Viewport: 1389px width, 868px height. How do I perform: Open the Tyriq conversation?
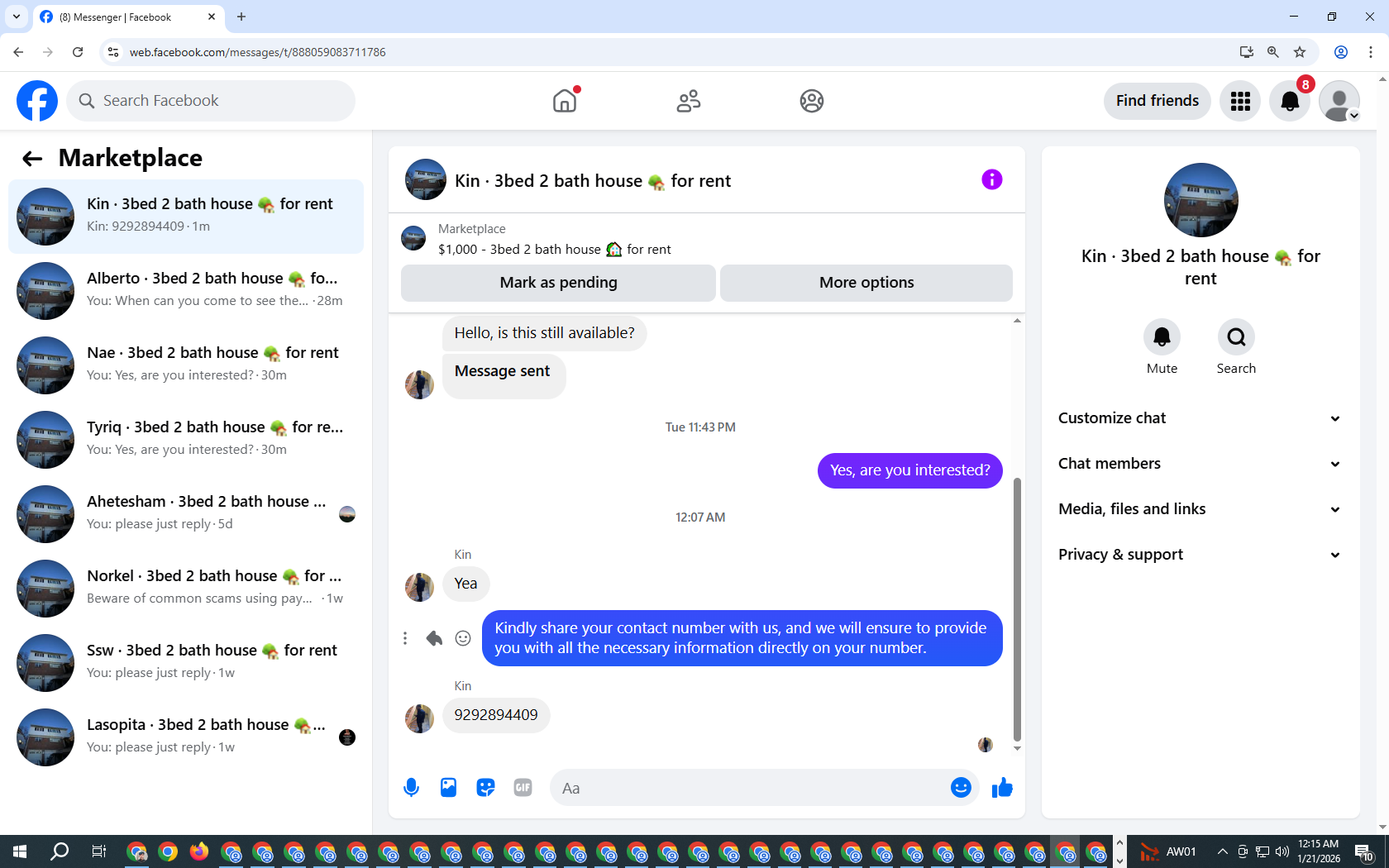[186, 440]
